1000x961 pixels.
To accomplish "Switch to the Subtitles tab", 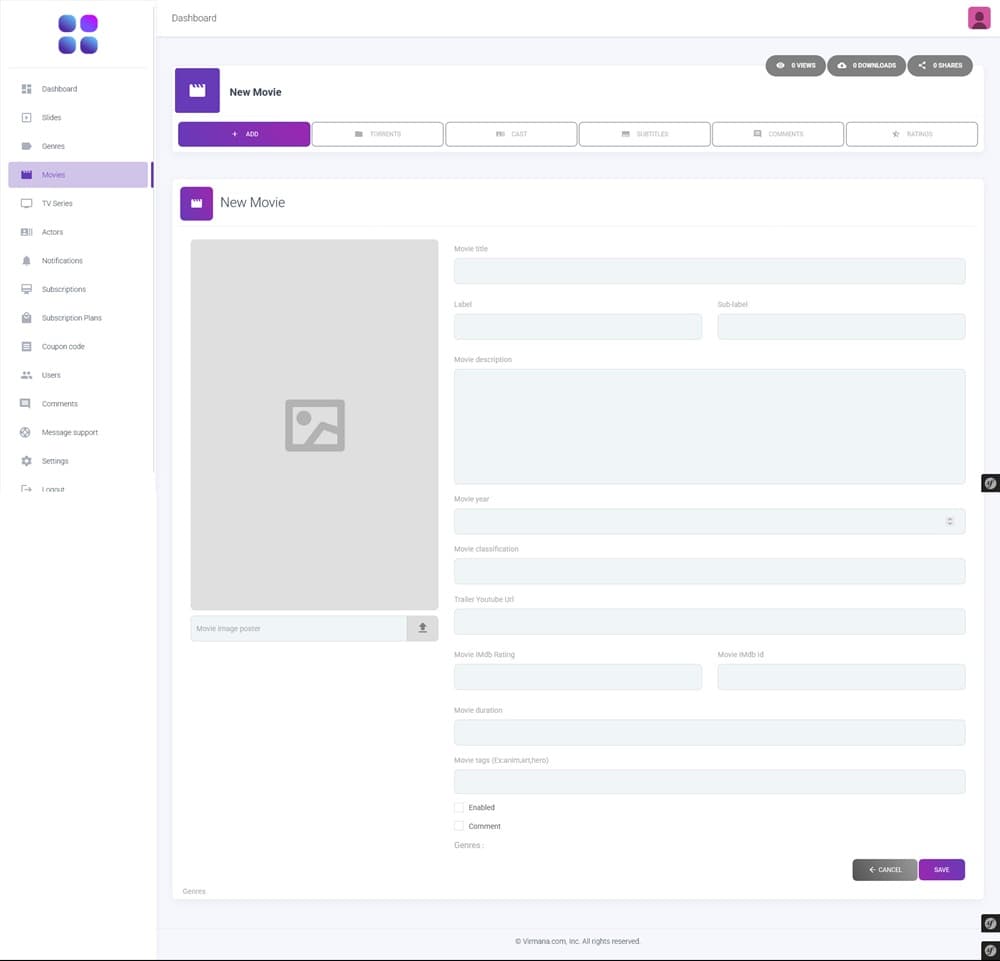I will pos(644,134).
